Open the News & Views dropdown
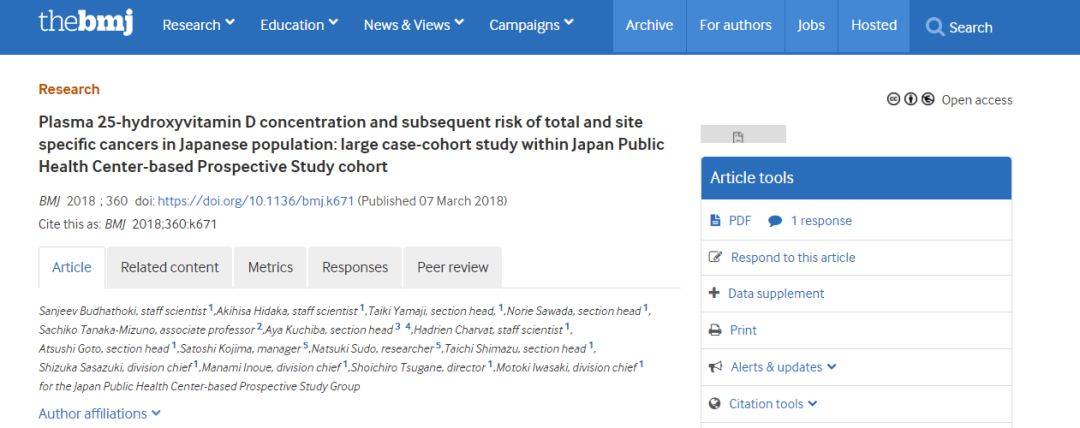1080x428 pixels. 414,25
